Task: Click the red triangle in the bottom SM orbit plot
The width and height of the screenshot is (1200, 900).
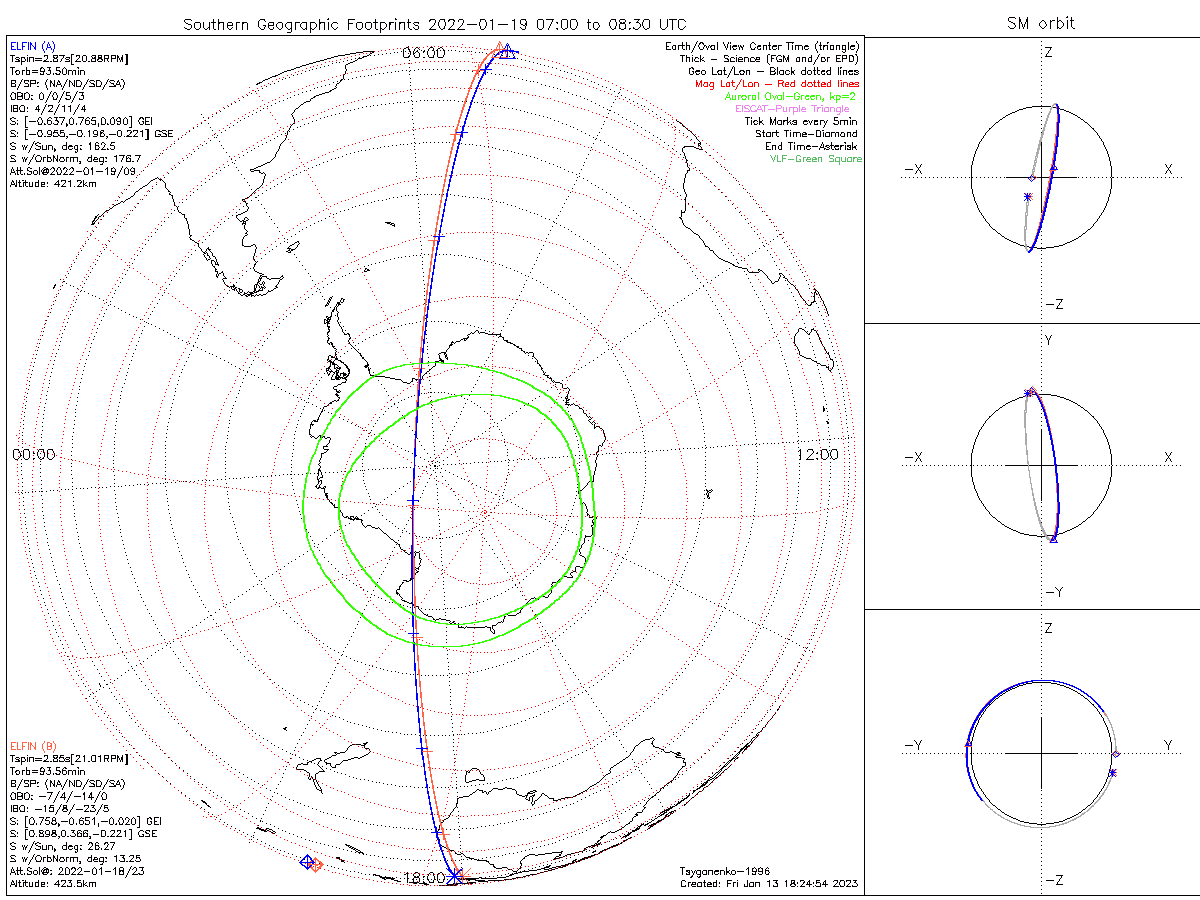Action: [967, 744]
